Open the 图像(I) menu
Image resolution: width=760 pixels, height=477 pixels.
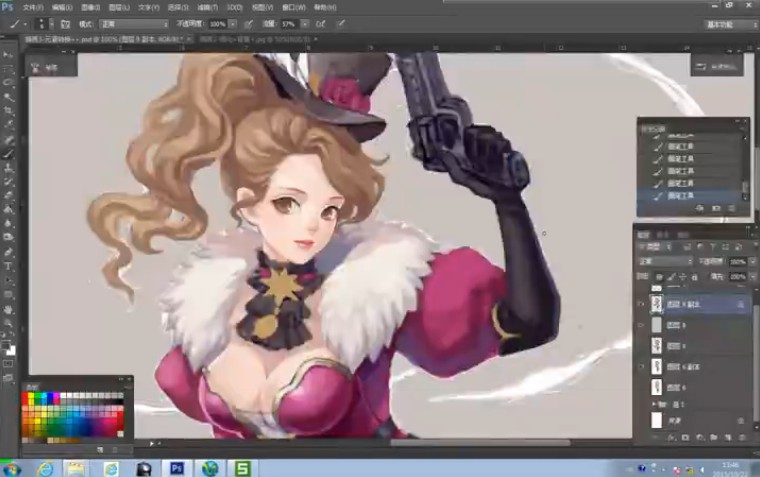tap(90, 7)
